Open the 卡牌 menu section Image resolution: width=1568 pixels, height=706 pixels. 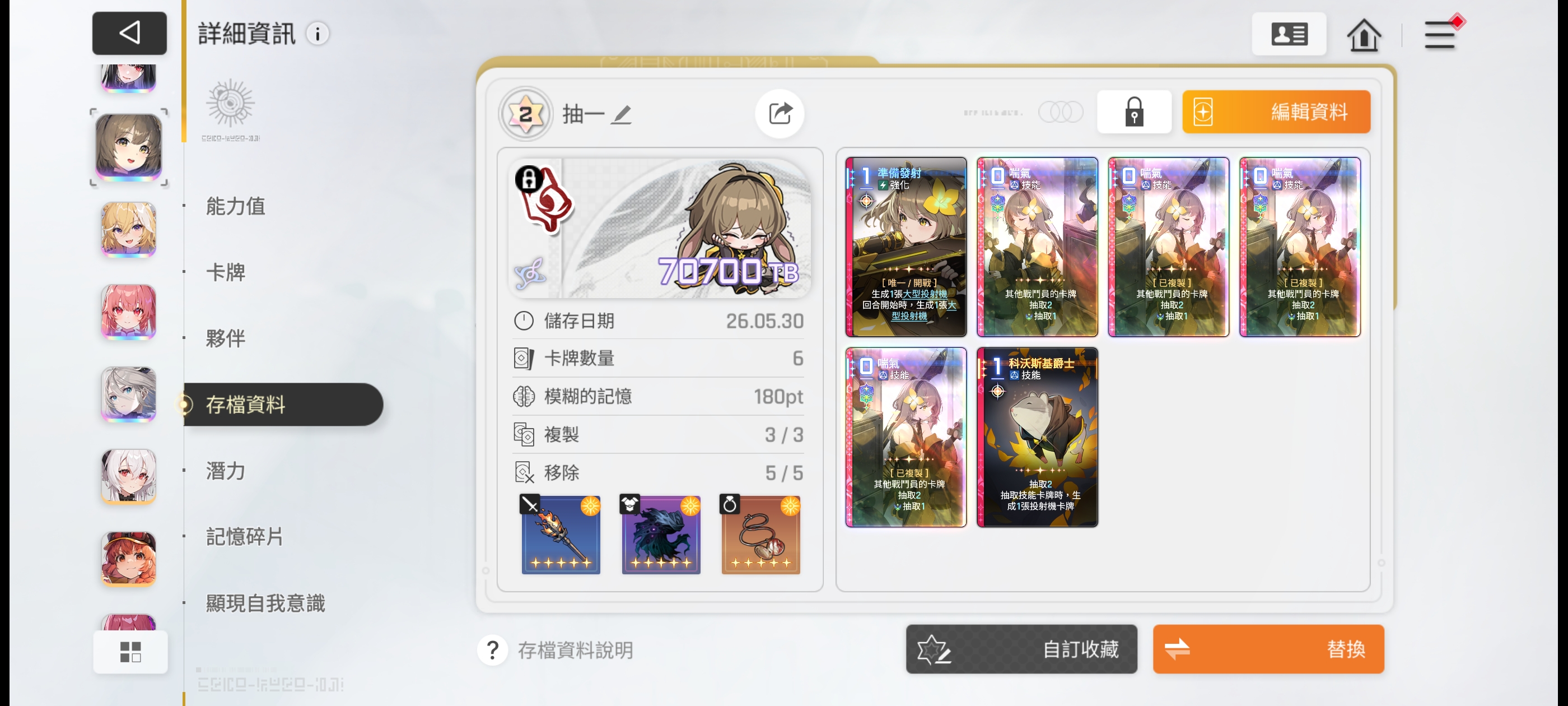[226, 272]
